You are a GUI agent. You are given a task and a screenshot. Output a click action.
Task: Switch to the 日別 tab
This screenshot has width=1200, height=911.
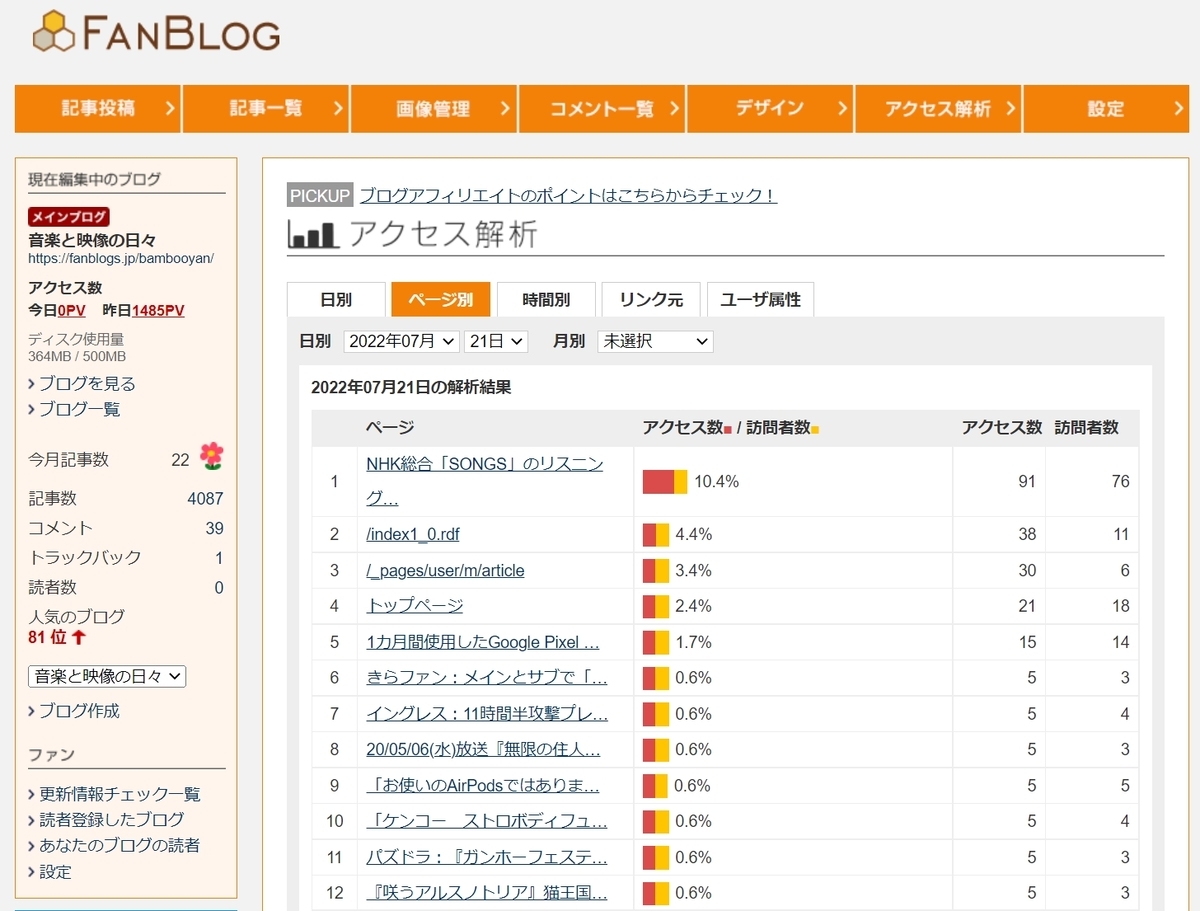[x=336, y=300]
